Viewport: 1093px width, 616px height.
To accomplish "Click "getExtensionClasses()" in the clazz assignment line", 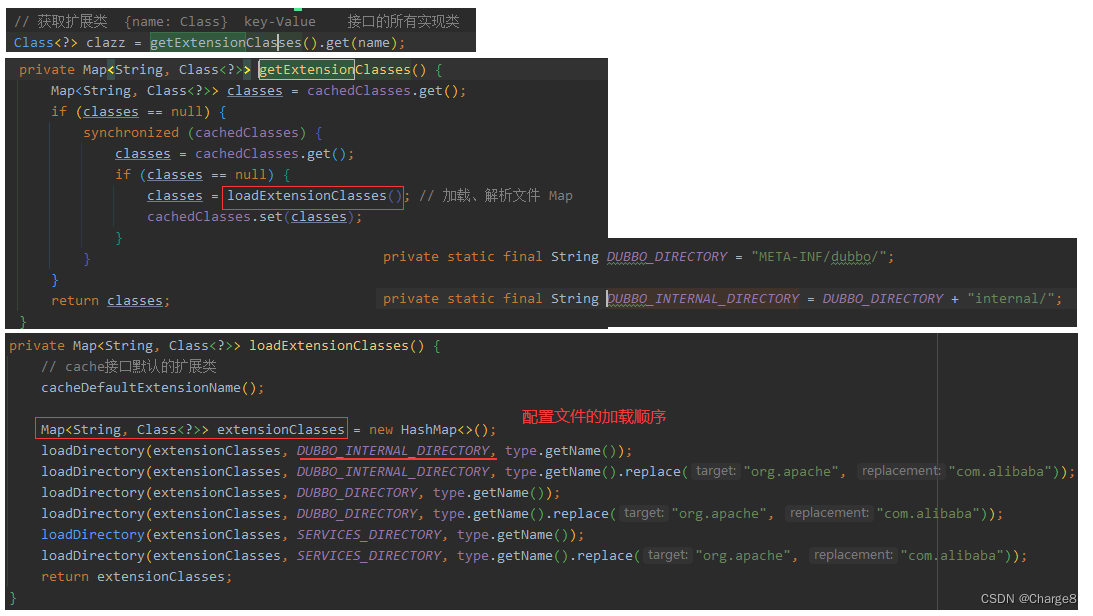I will 234,43.
